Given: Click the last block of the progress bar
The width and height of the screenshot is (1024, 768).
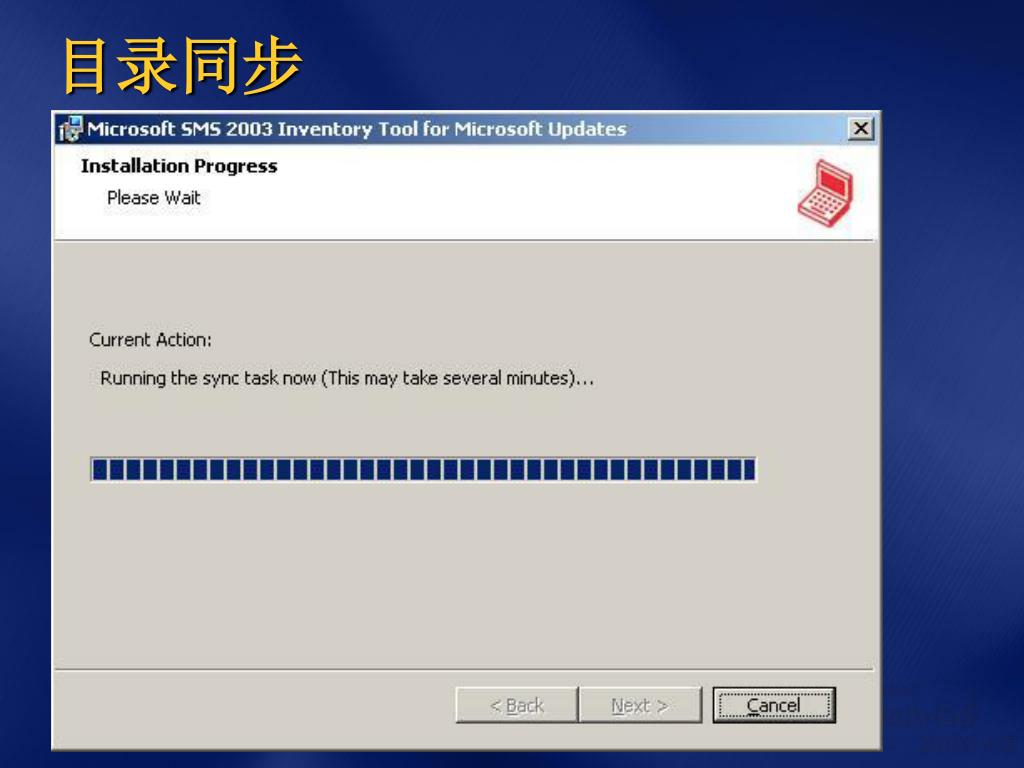Looking at the screenshot, I should coord(749,470).
